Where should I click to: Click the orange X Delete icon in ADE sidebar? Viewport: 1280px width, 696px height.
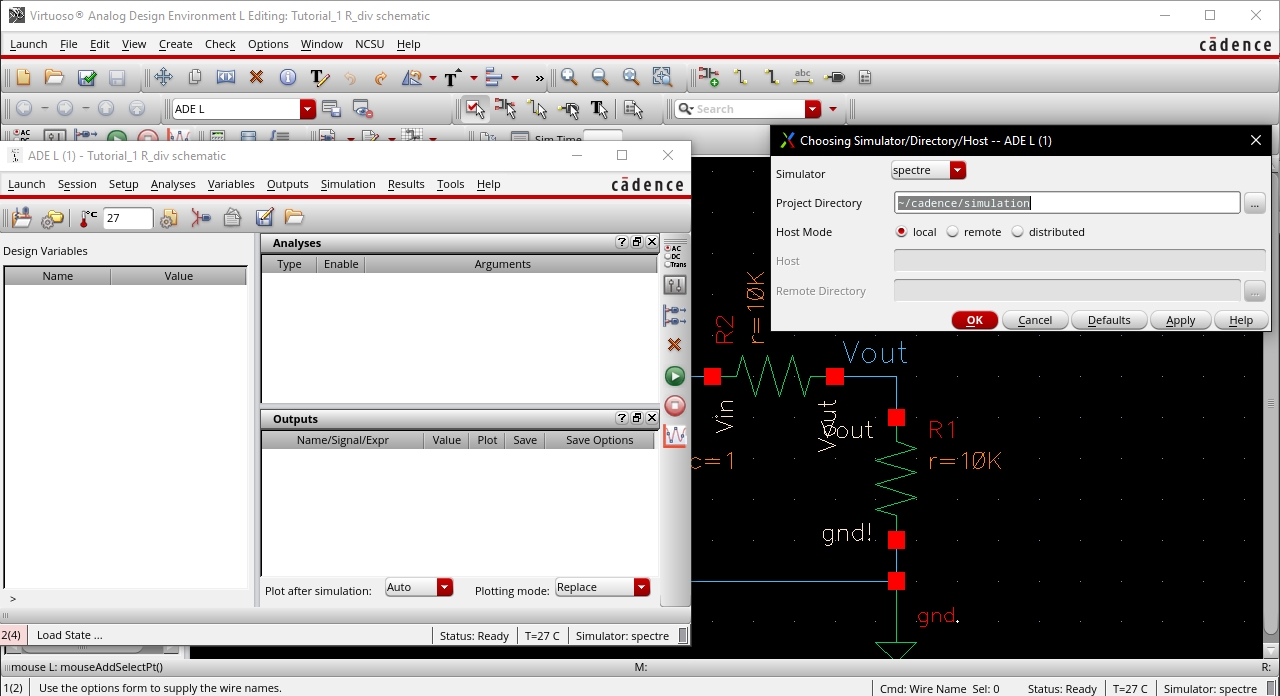click(x=675, y=345)
